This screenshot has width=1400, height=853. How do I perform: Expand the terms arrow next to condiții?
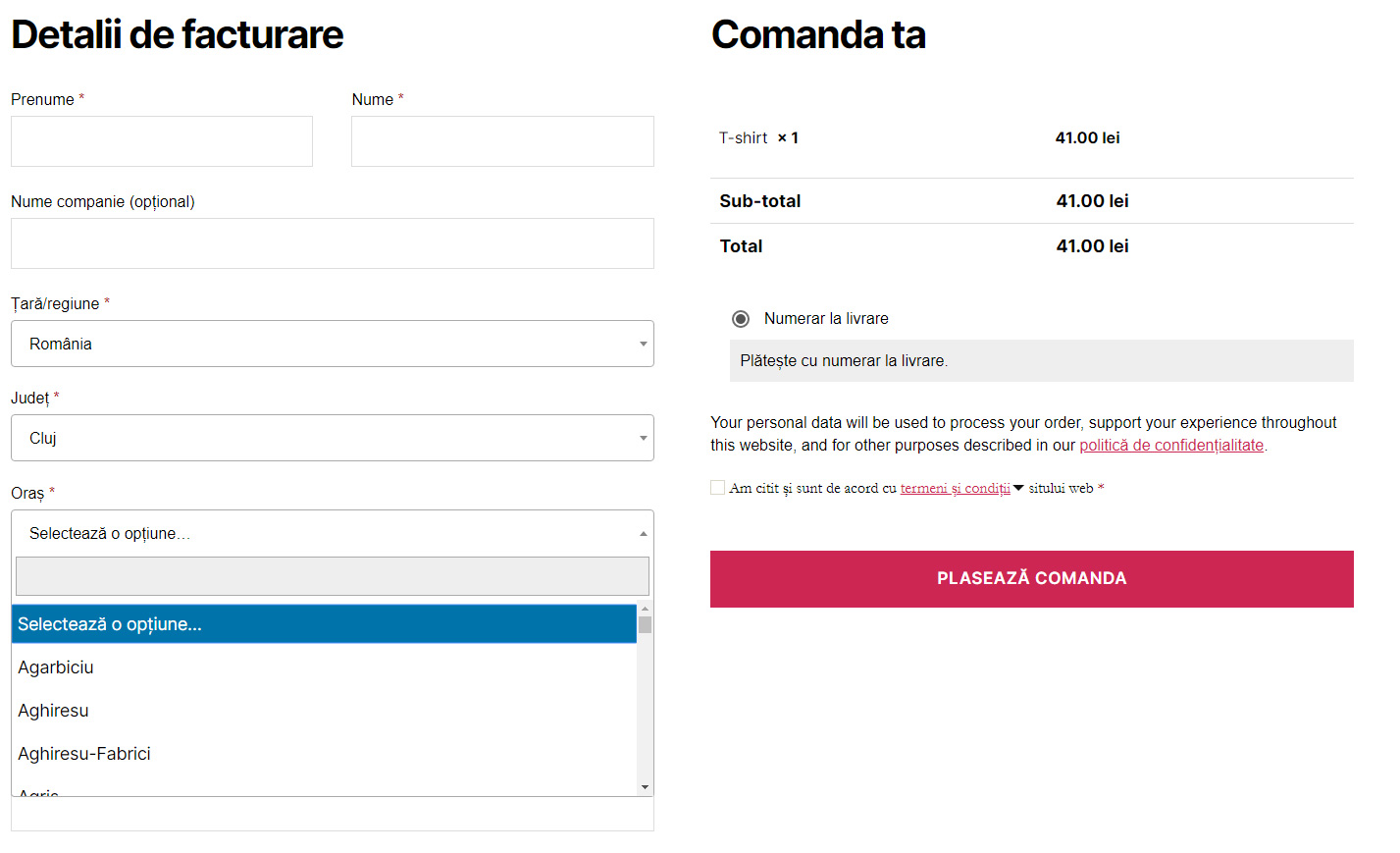click(1018, 488)
